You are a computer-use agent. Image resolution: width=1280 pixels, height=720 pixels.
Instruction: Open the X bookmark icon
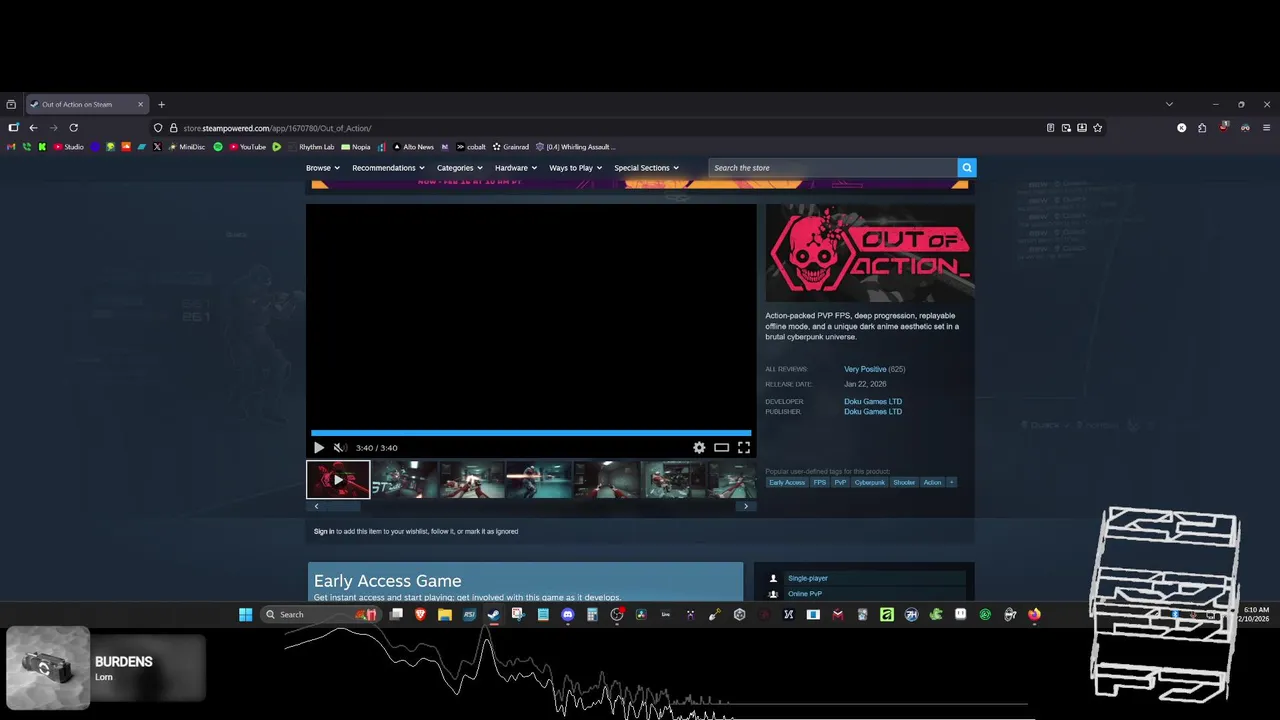pos(157,147)
